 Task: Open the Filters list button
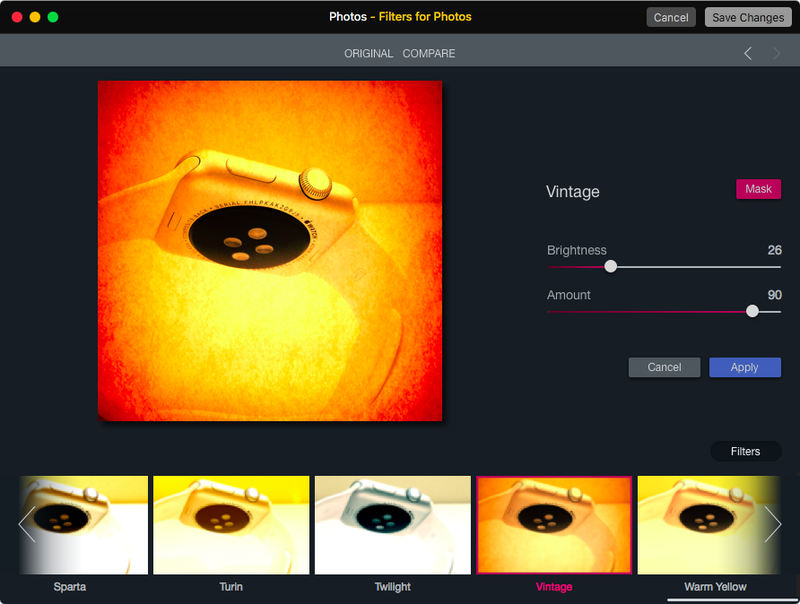745,451
